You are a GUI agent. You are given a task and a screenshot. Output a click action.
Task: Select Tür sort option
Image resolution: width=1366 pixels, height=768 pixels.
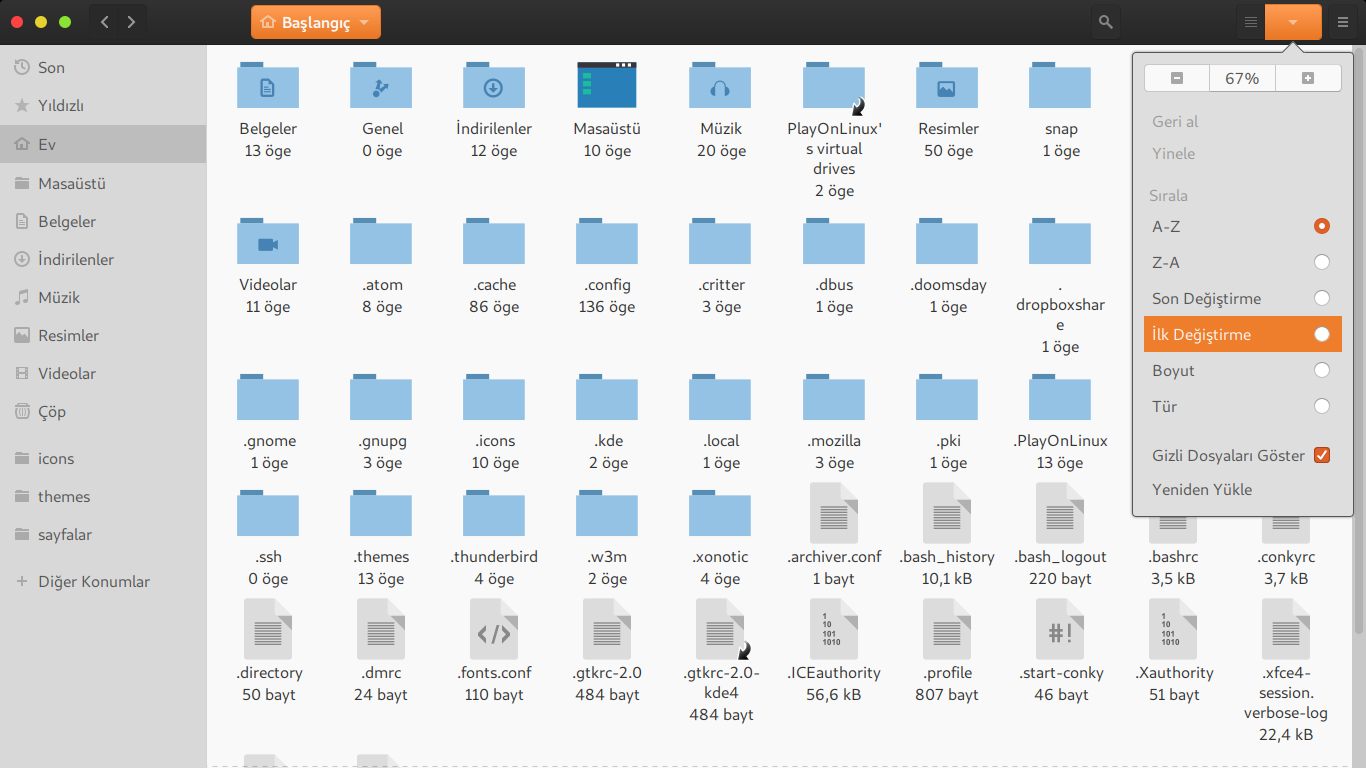[x=1243, y=407]
